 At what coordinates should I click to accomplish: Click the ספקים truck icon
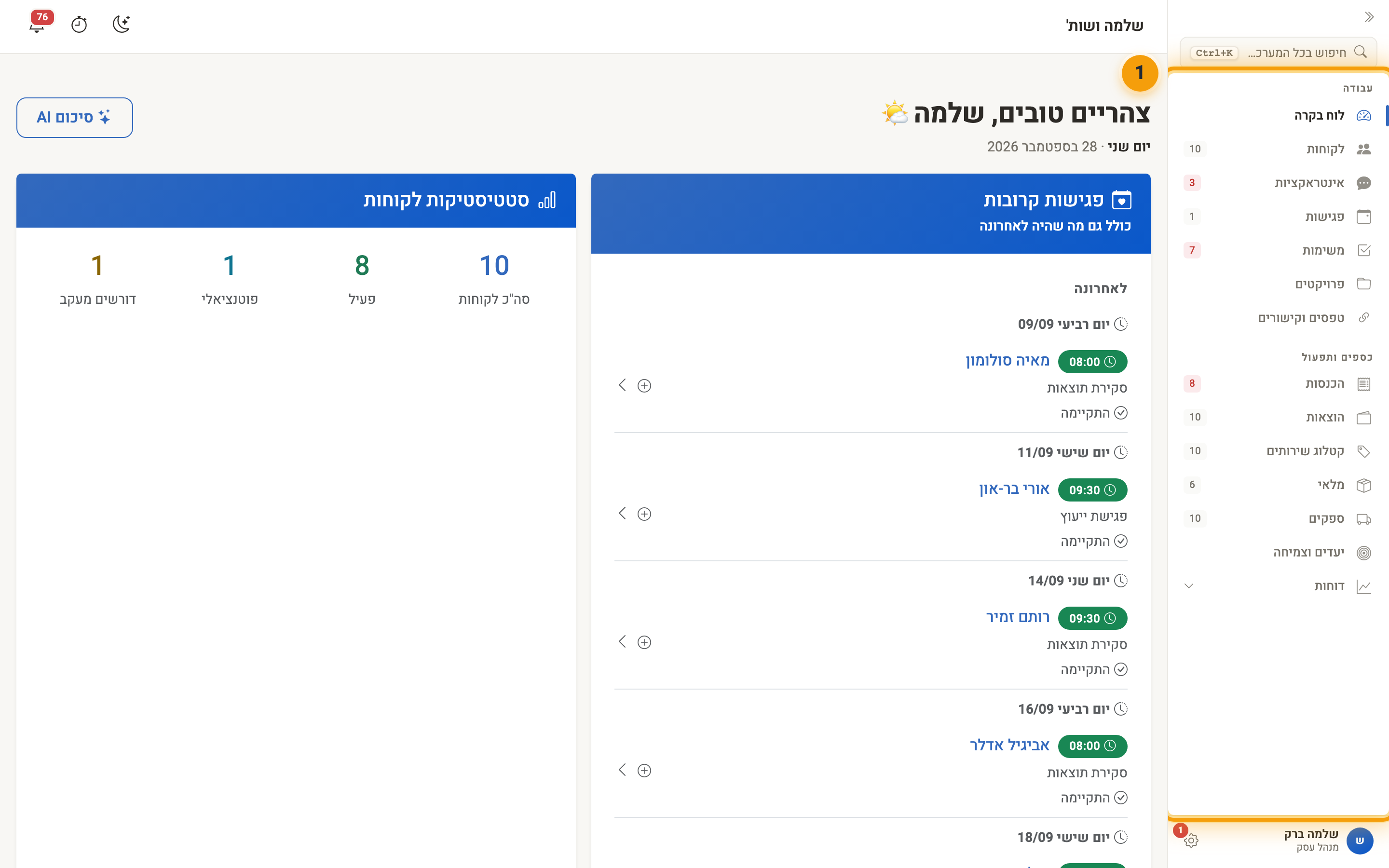pyautogui.click(x=1364, y=519)
